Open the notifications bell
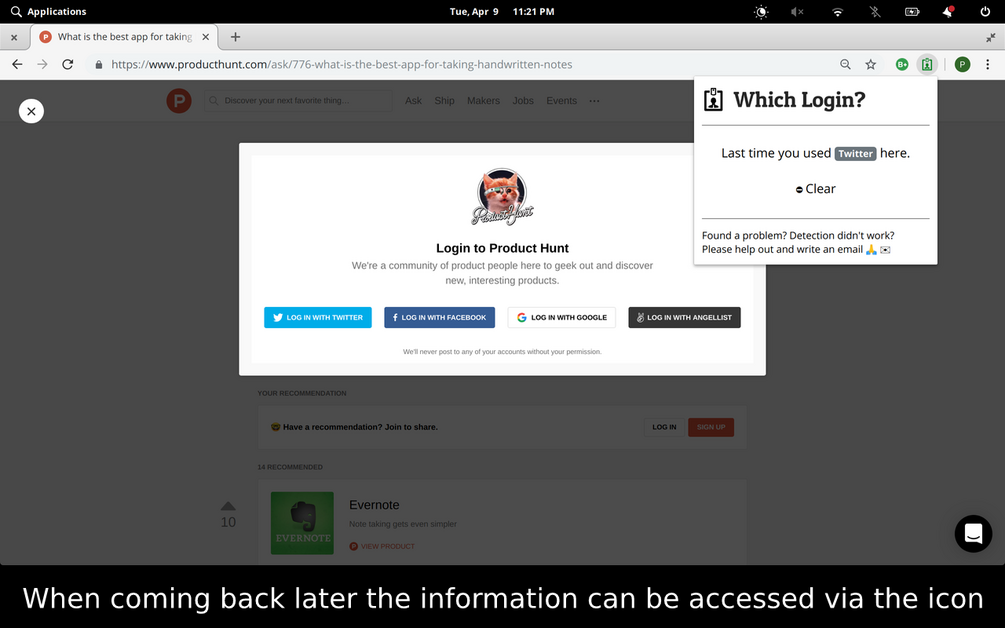The image size is (1005, 628). pos(948,12)
